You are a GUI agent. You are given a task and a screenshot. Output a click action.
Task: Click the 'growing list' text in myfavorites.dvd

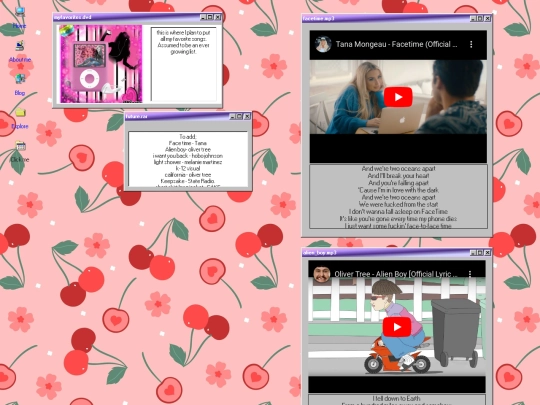184,52
